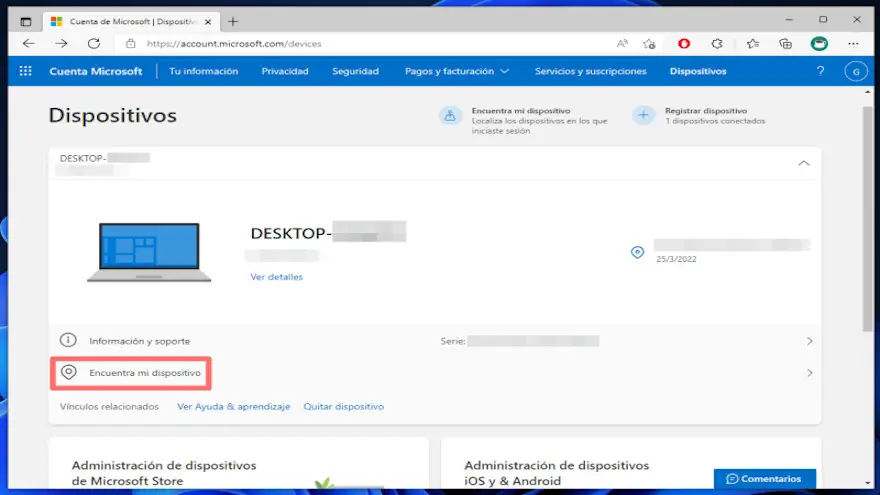Open Encuentra mi dispositivo row
880x495 pixels.
(435, 373)
